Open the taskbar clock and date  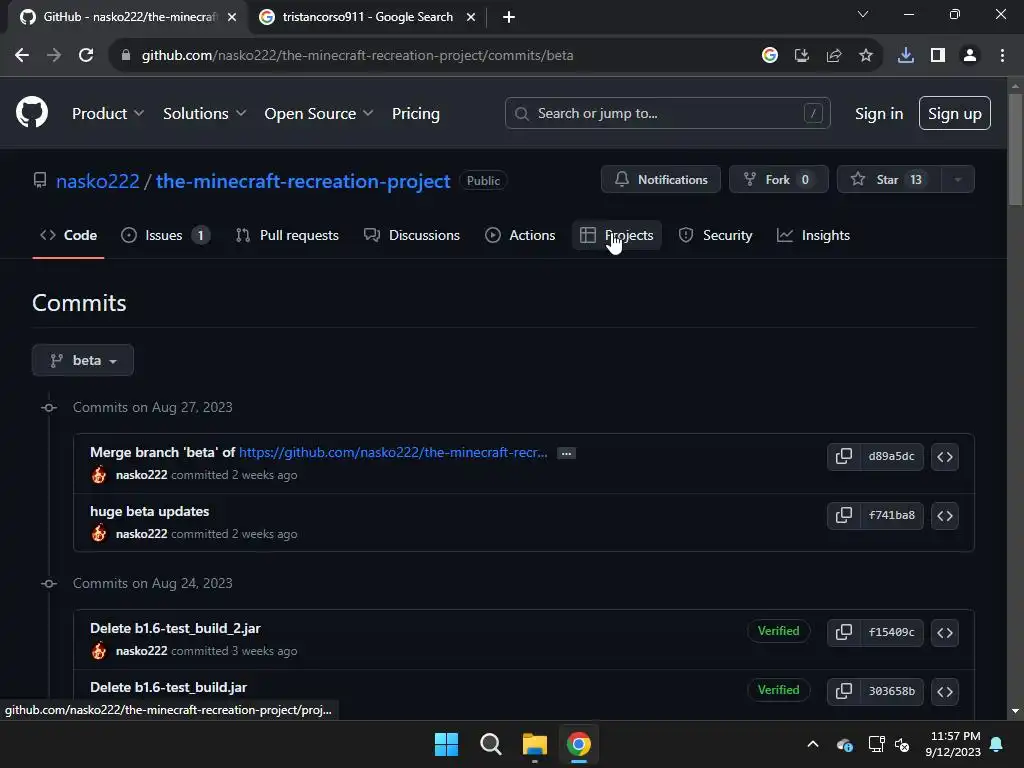(953, 744)
